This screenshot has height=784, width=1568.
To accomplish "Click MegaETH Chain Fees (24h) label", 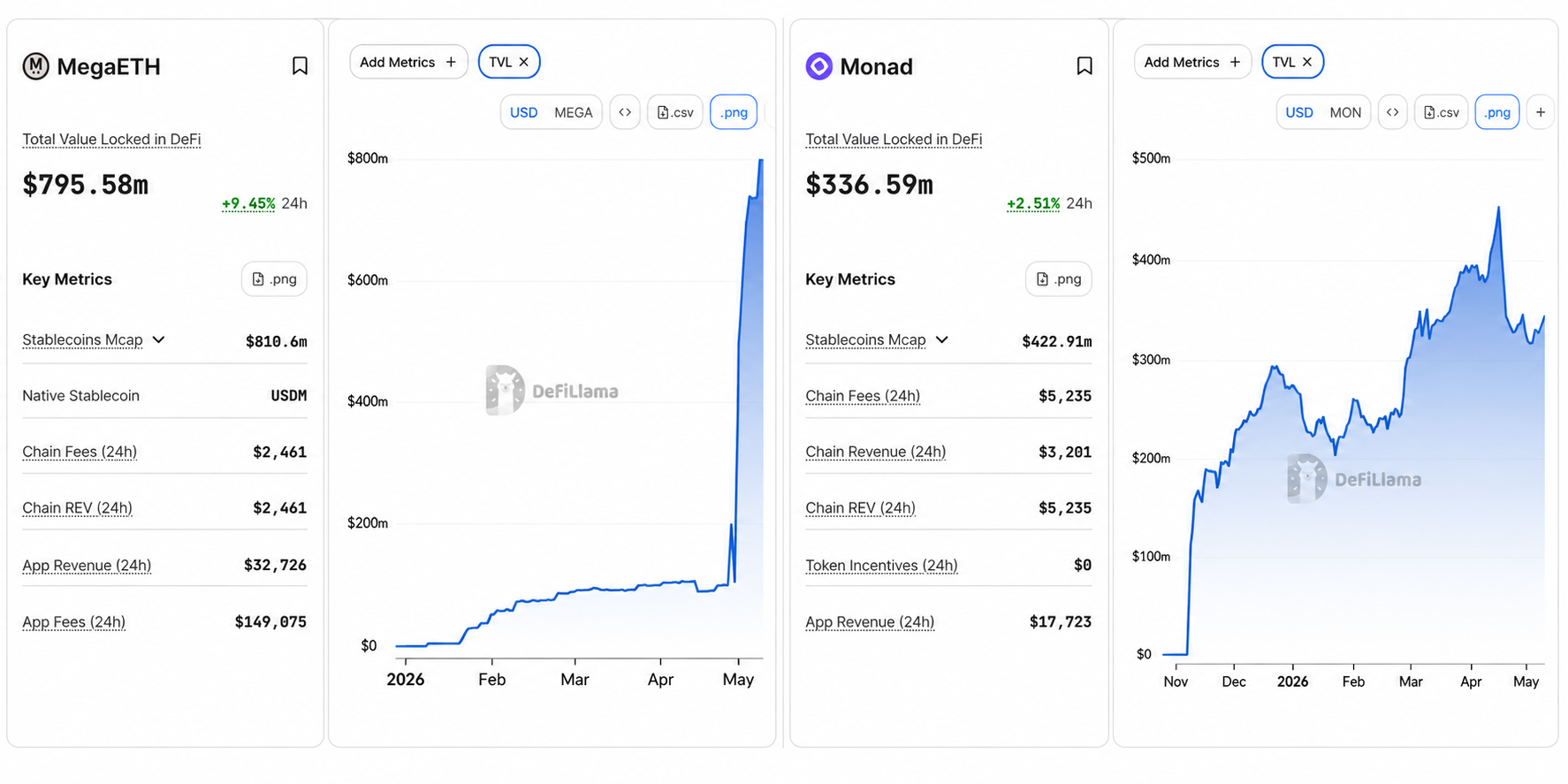I will (x=80, y=452).
